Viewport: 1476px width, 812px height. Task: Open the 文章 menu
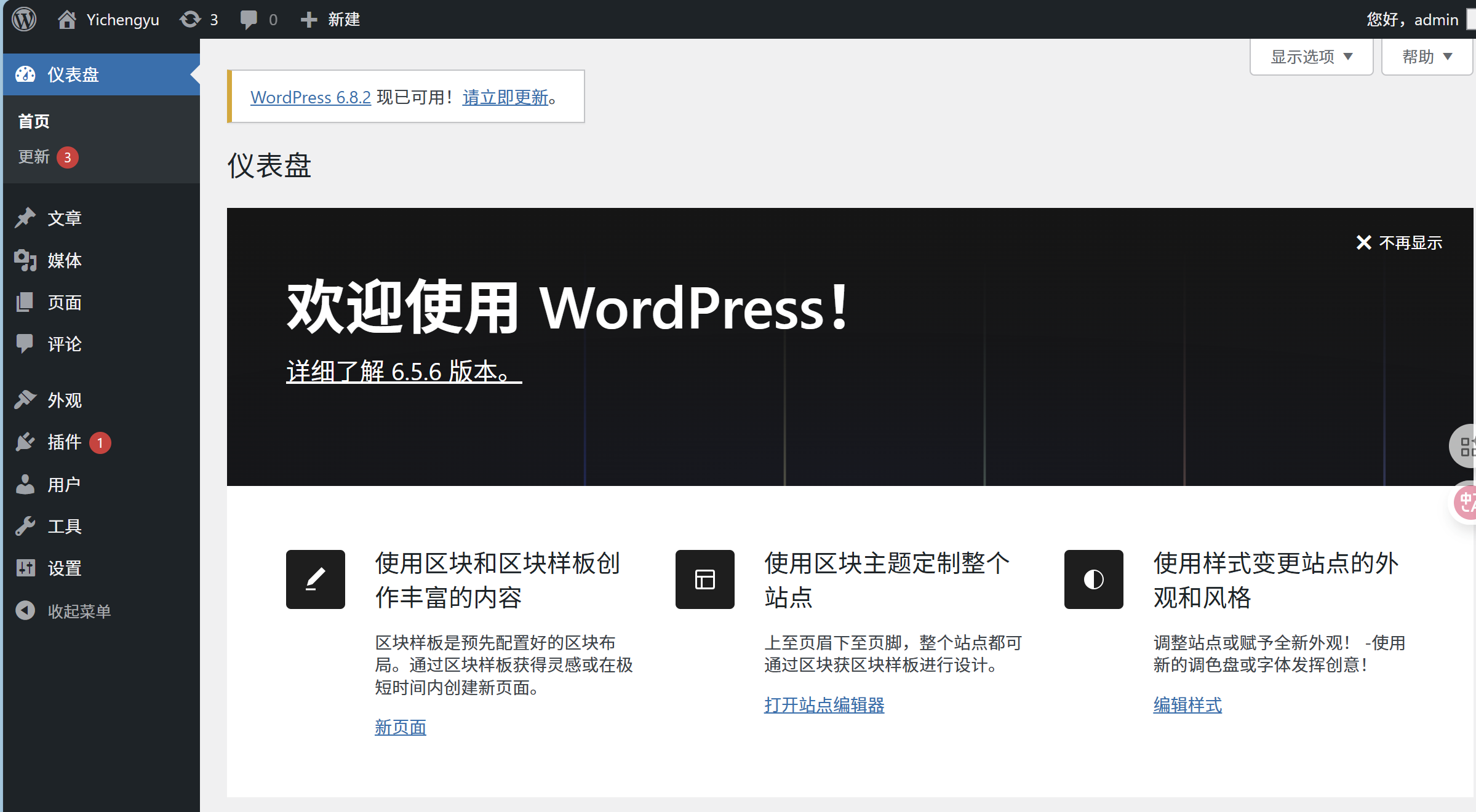(65, 218)
